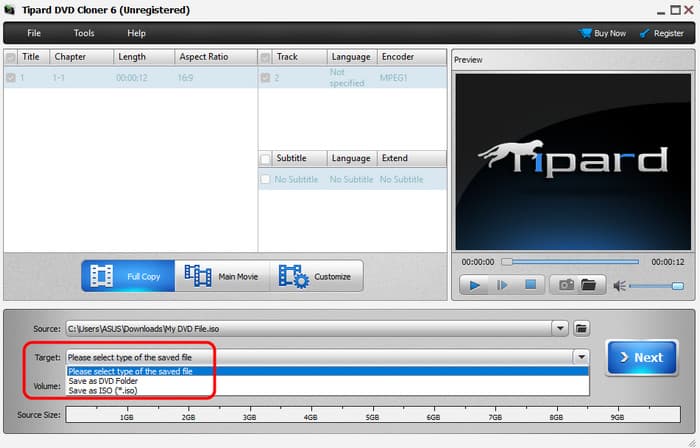Screen dimensions: 700x448
Task: Mute the preview with the speaker icon
Action: point(619,286)
